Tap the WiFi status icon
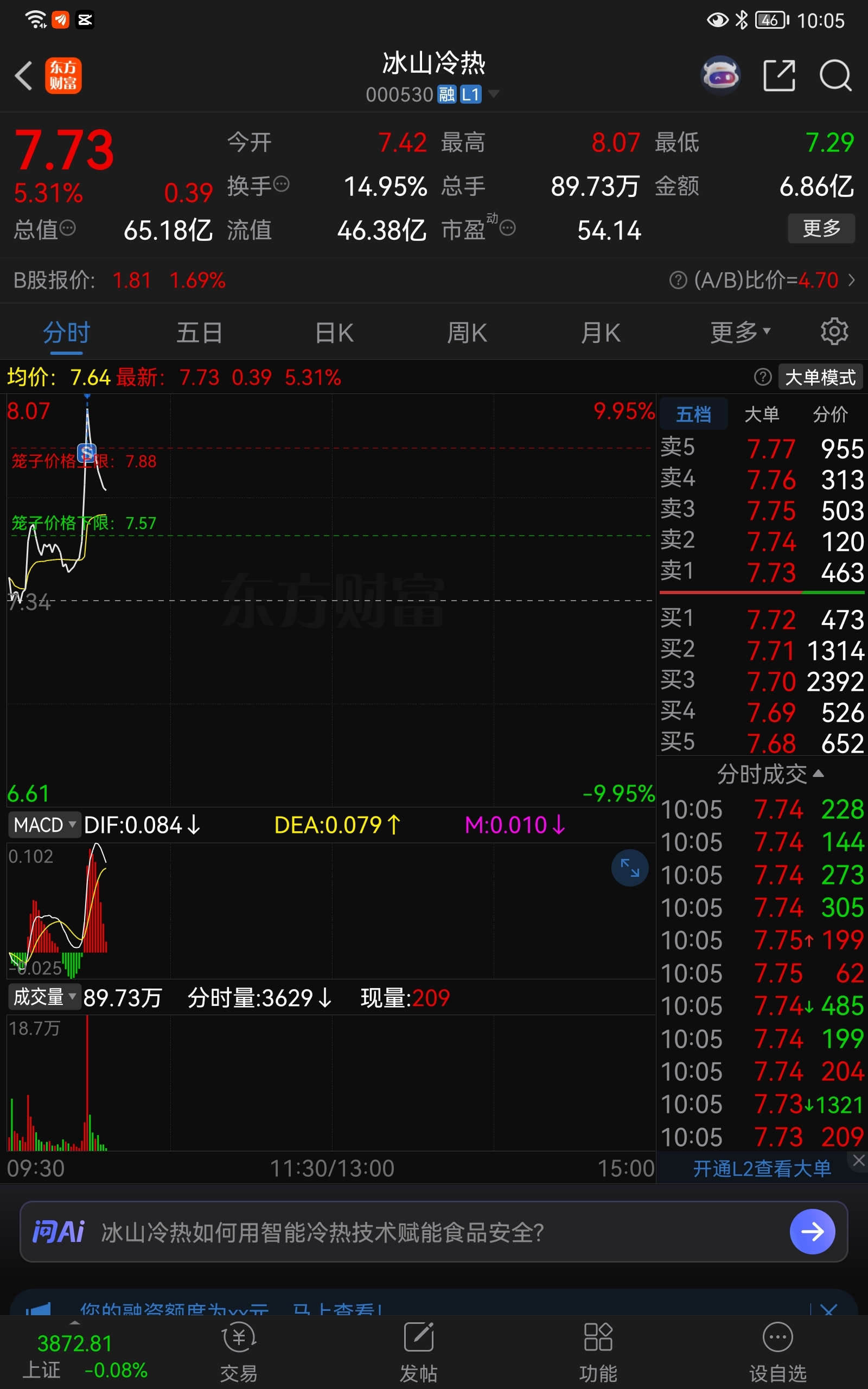Screen dimensions: 868x1389 (36, 20)
